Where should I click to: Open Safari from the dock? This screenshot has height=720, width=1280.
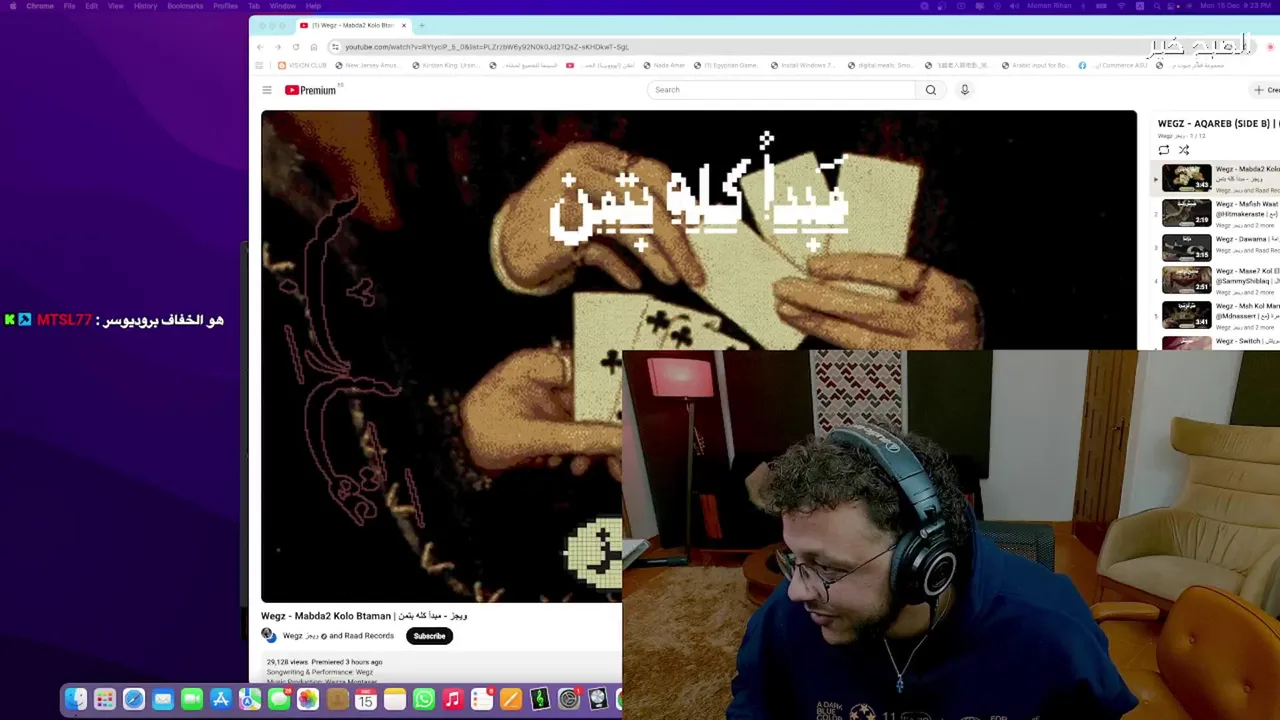pyautogui.click(x=134, y=699)
